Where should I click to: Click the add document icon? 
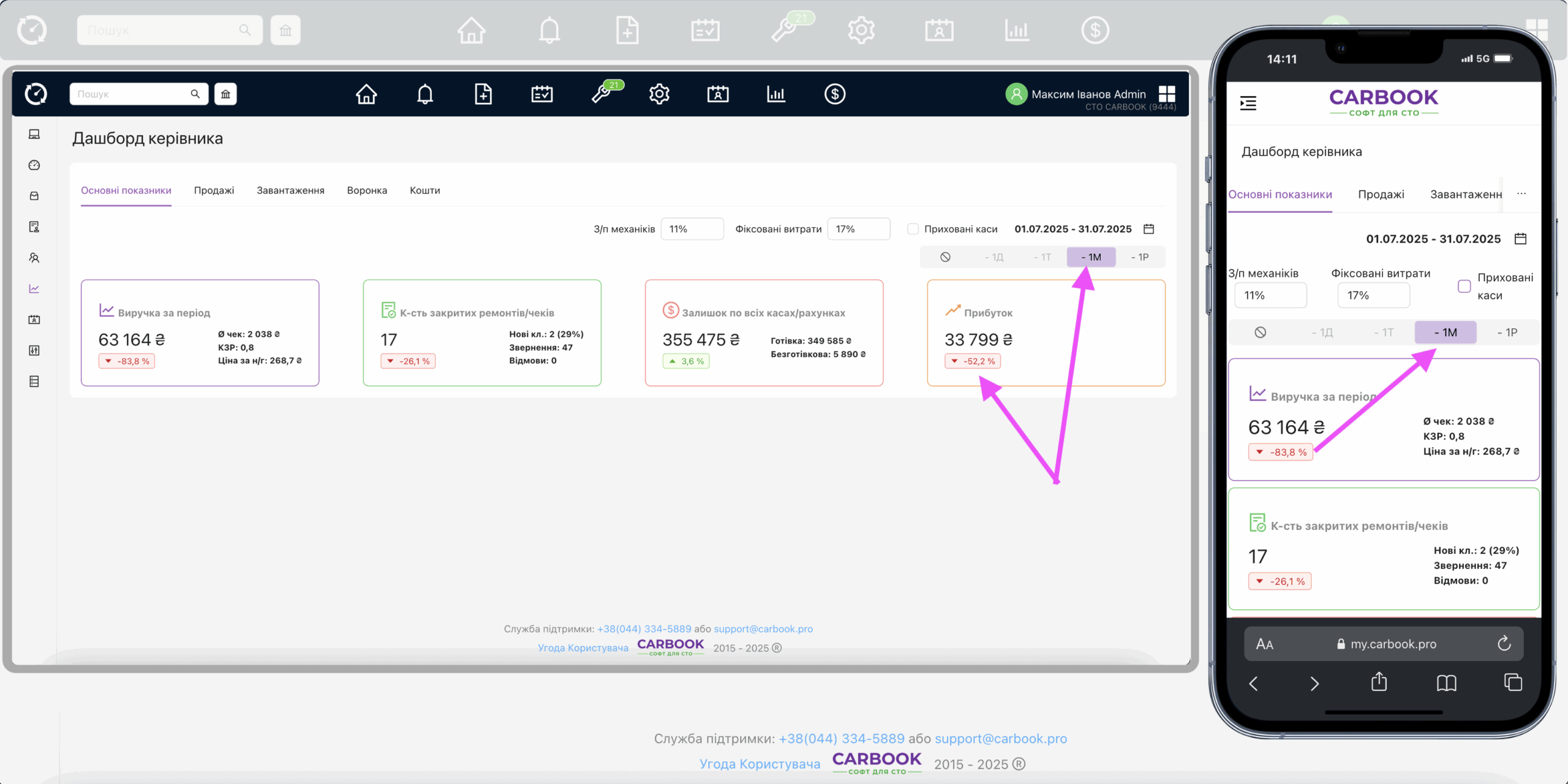pos(483,94)
